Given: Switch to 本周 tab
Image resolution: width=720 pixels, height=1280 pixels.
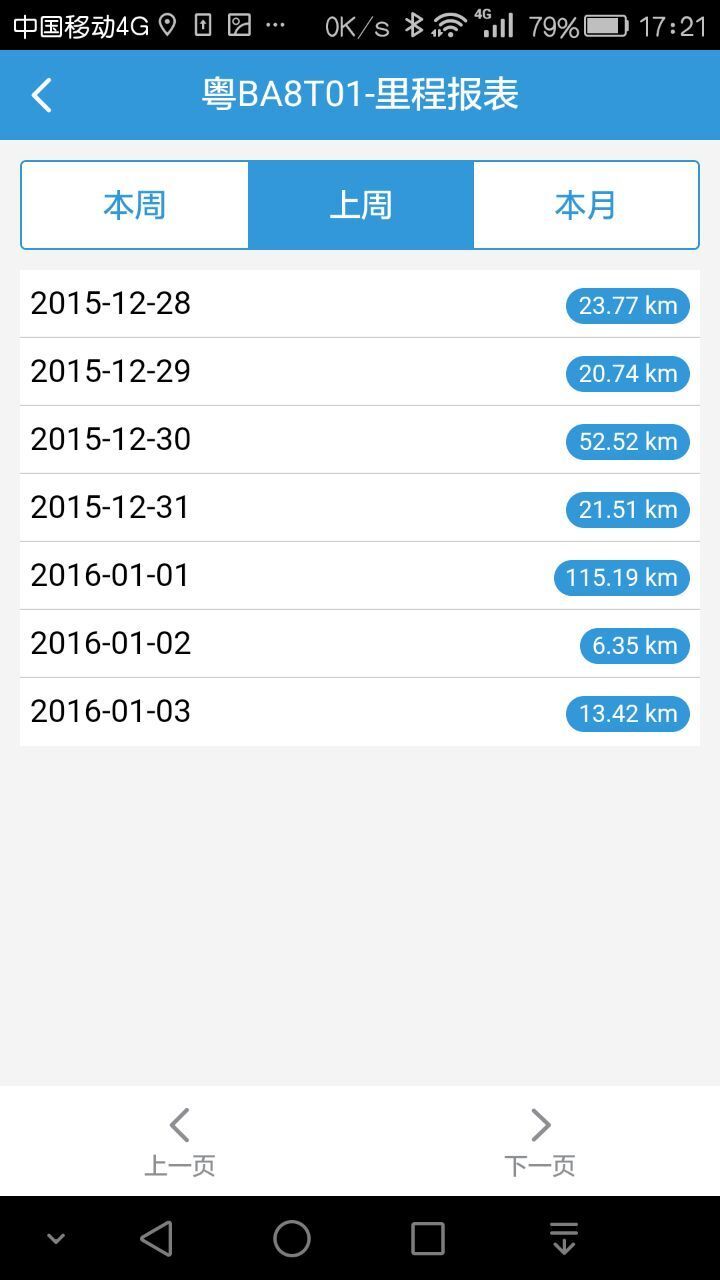Looking at the screenshot, I should (135, 205).
